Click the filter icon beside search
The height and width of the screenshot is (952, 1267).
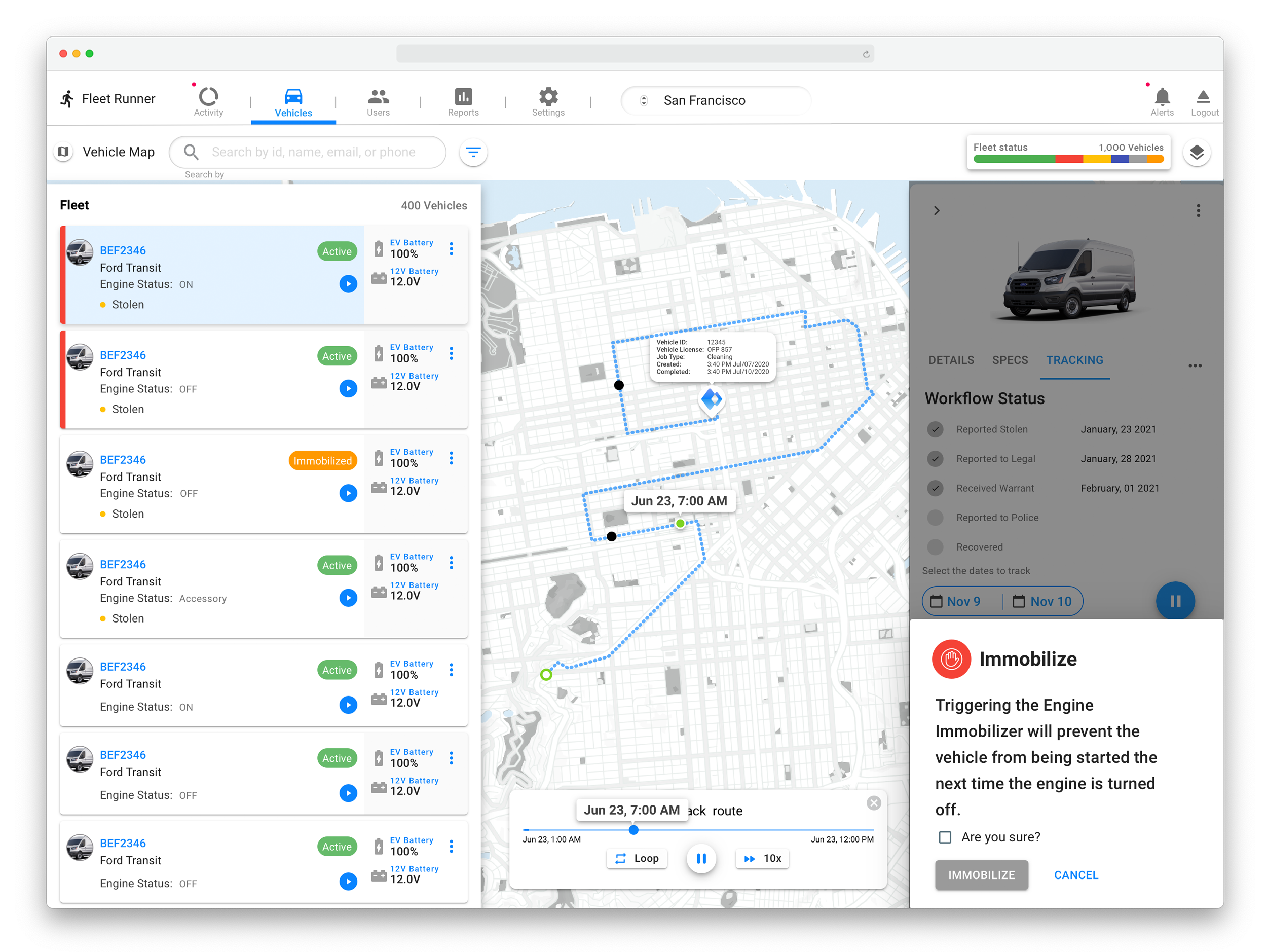tap(473, 153)
